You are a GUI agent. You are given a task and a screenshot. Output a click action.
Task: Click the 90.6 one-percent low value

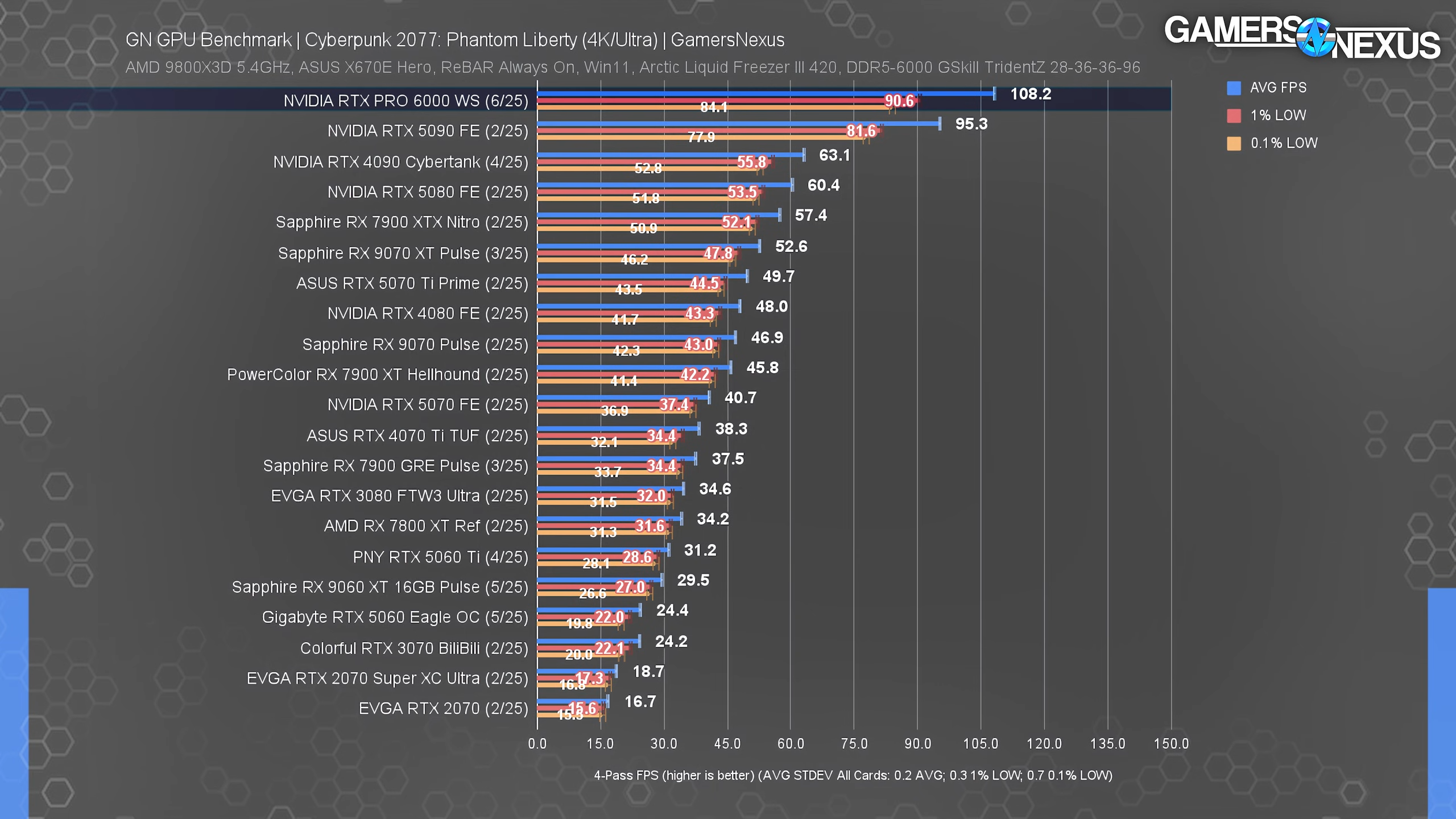[899, 101]
